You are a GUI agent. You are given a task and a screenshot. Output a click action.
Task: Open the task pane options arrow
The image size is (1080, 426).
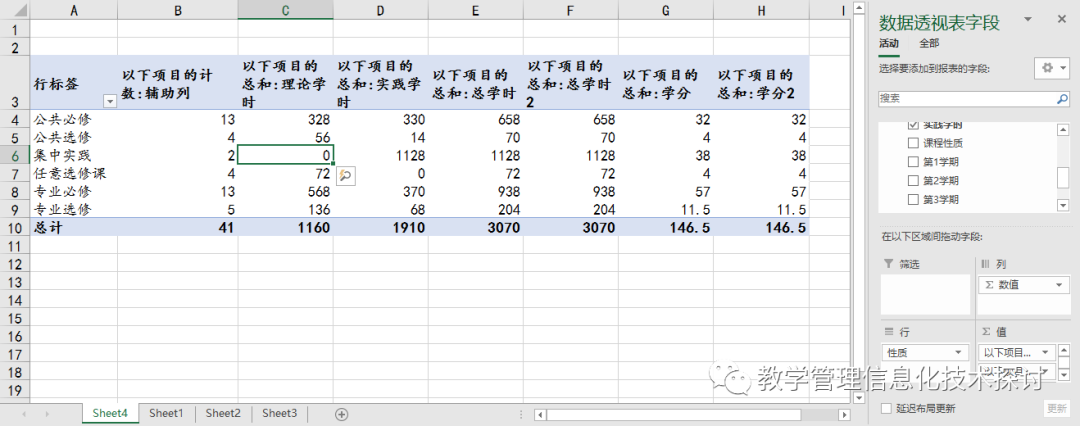(x=1028, y=20)
